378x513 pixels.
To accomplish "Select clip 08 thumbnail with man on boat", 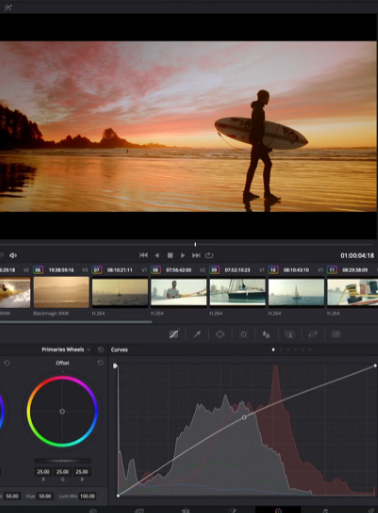I will pos(179,292).
